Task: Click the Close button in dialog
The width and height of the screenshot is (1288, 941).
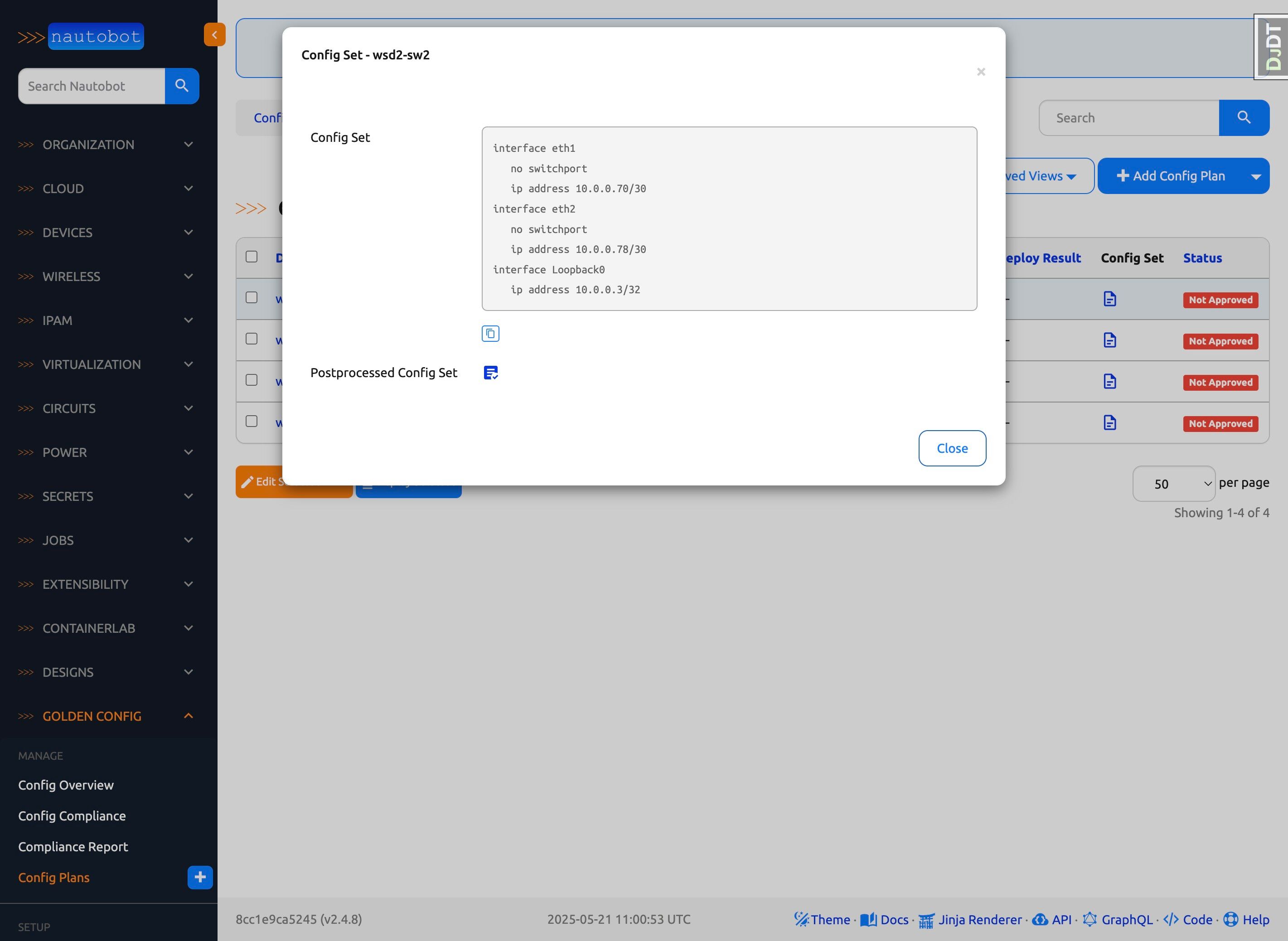Action: coord(951,448)
